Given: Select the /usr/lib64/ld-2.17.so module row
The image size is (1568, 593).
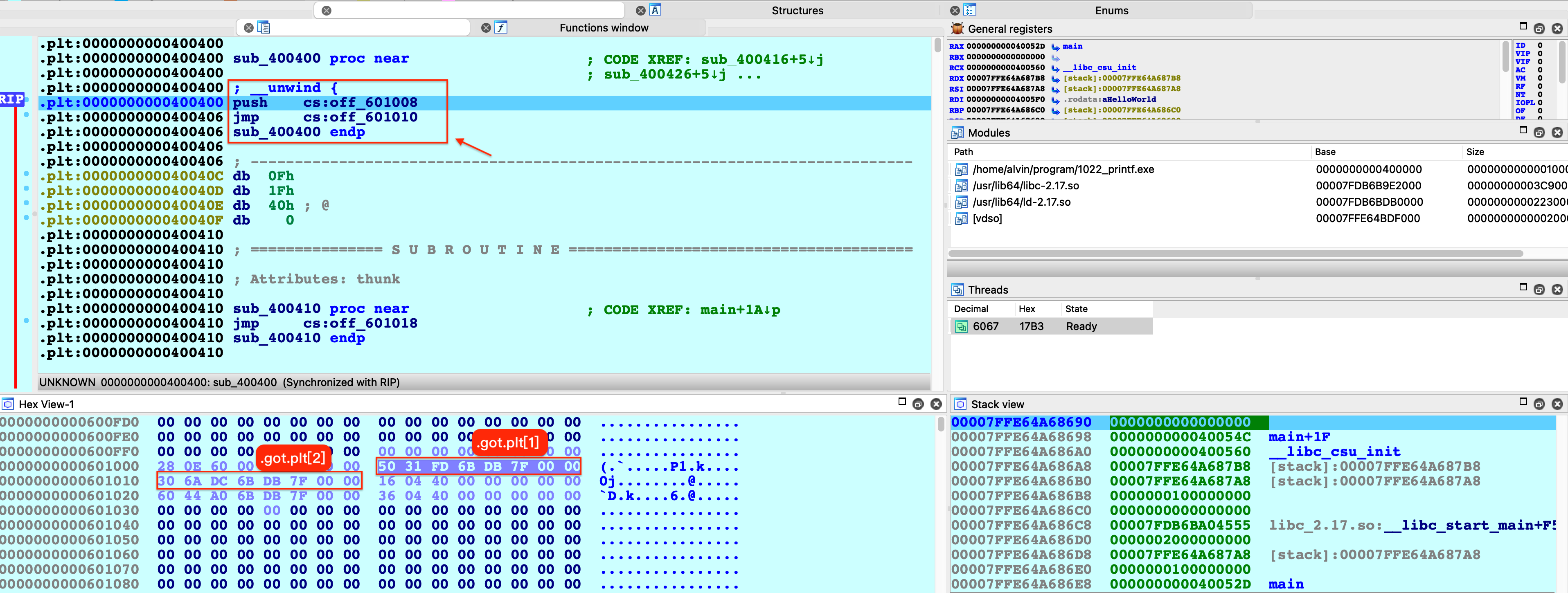Looking at the screenshot, I should click(x=1021, y=202).
